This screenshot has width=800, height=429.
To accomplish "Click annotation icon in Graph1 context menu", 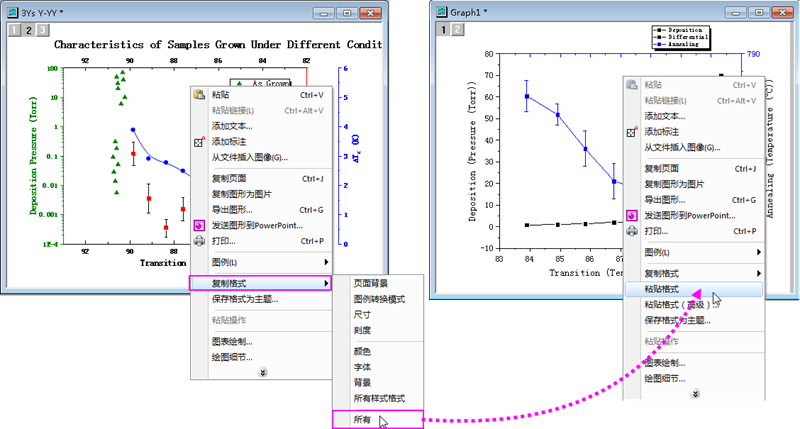I will click(x=632, y=132).
